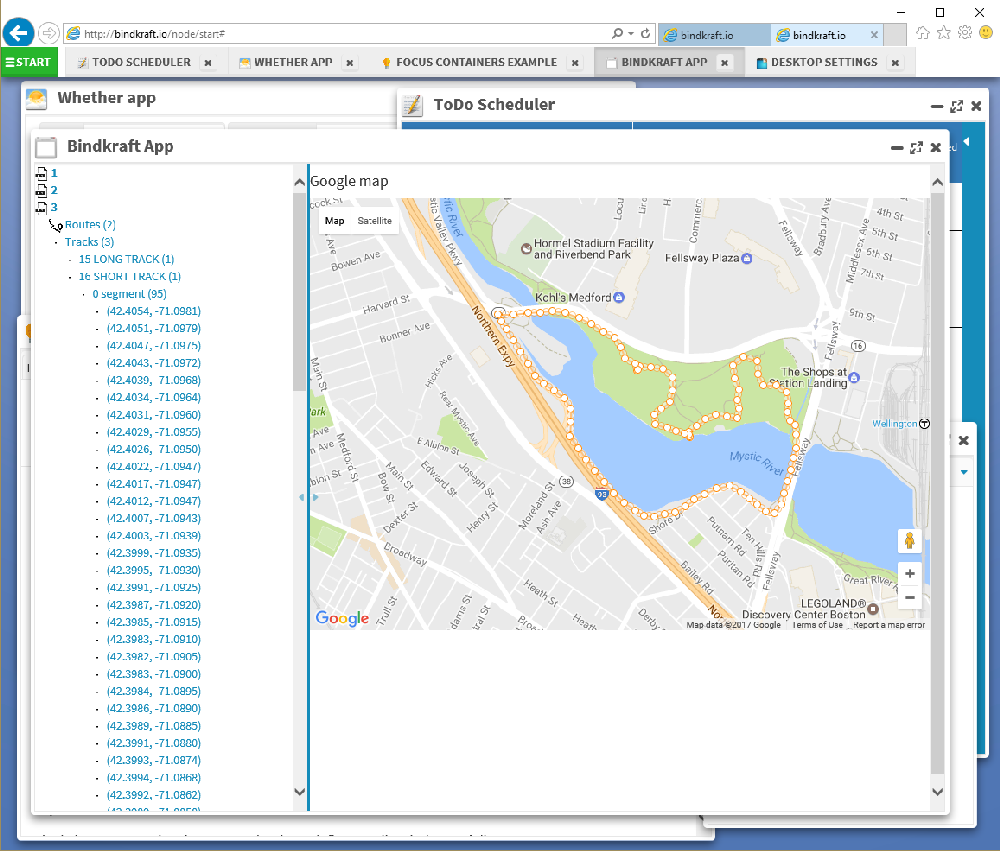Click the Street View pegman icon

pos(909,541)
